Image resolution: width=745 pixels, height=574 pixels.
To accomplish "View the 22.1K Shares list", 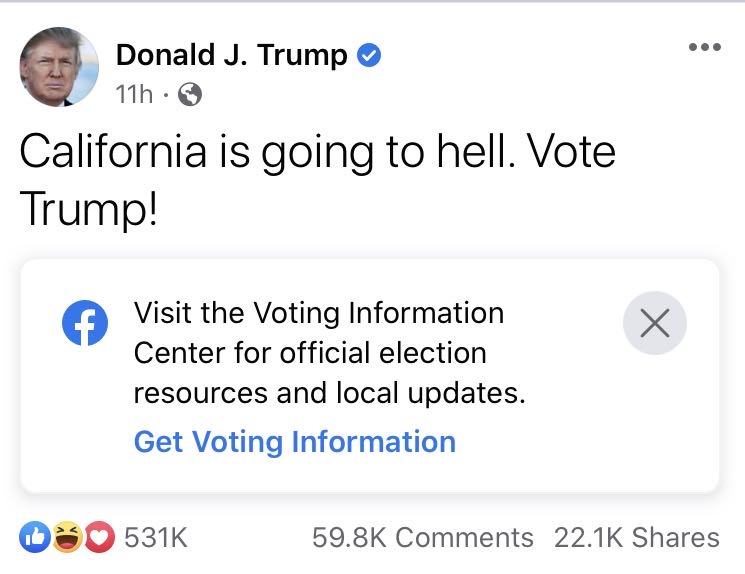I will pos(637,538).
